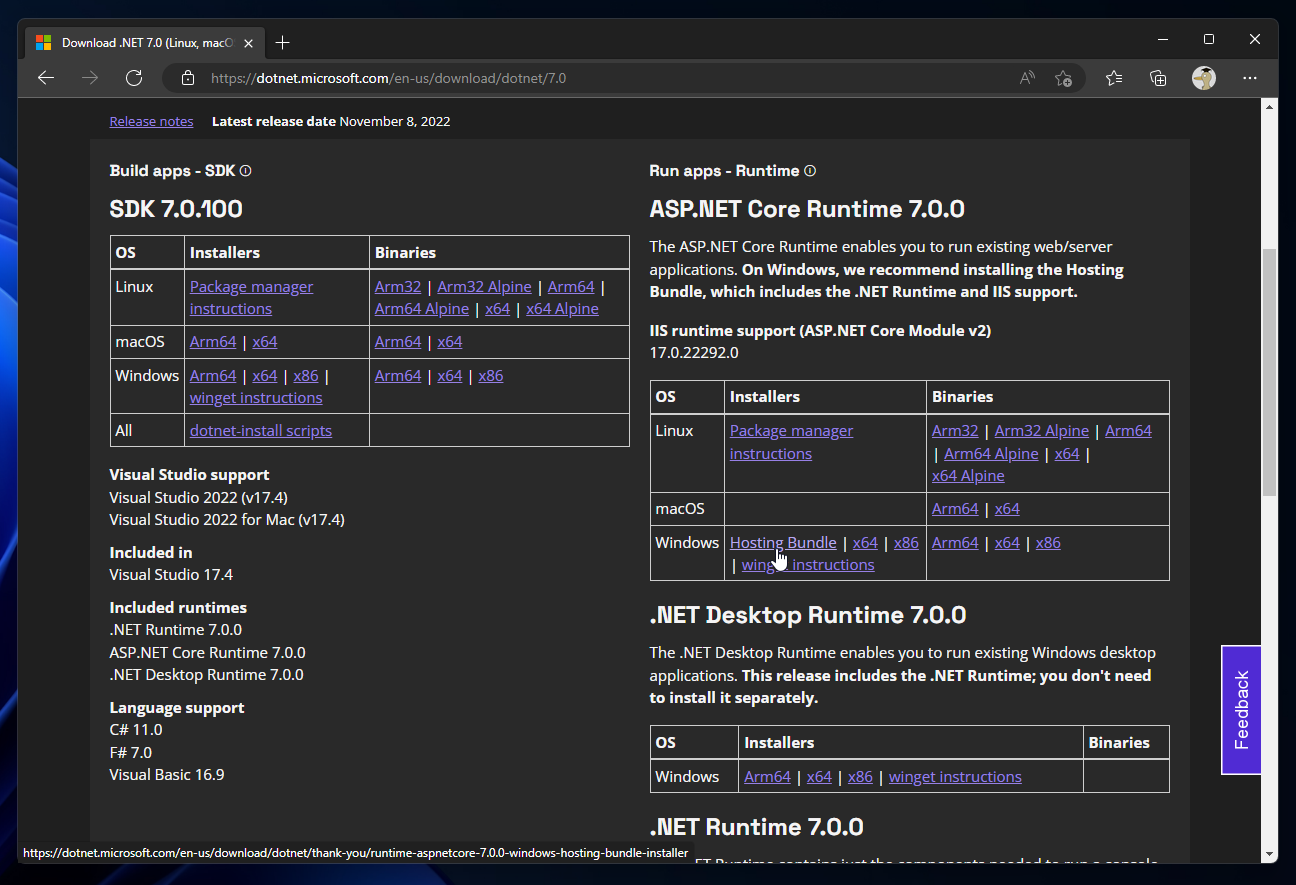This screenshot has height=885, width=1296.
Task: Click the purple Feedback button
Action: tap(1241, 710)
